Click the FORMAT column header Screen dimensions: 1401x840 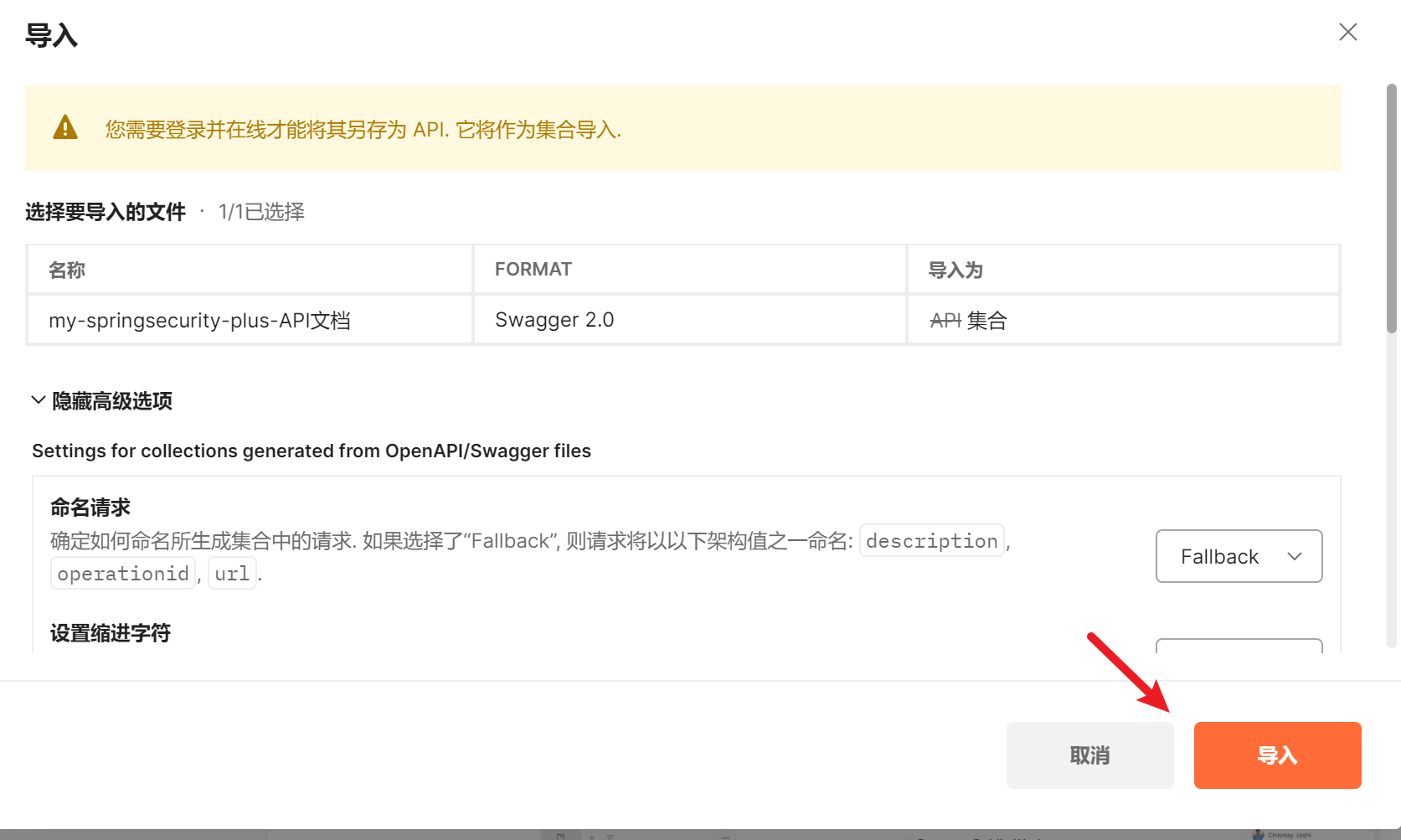533,270
